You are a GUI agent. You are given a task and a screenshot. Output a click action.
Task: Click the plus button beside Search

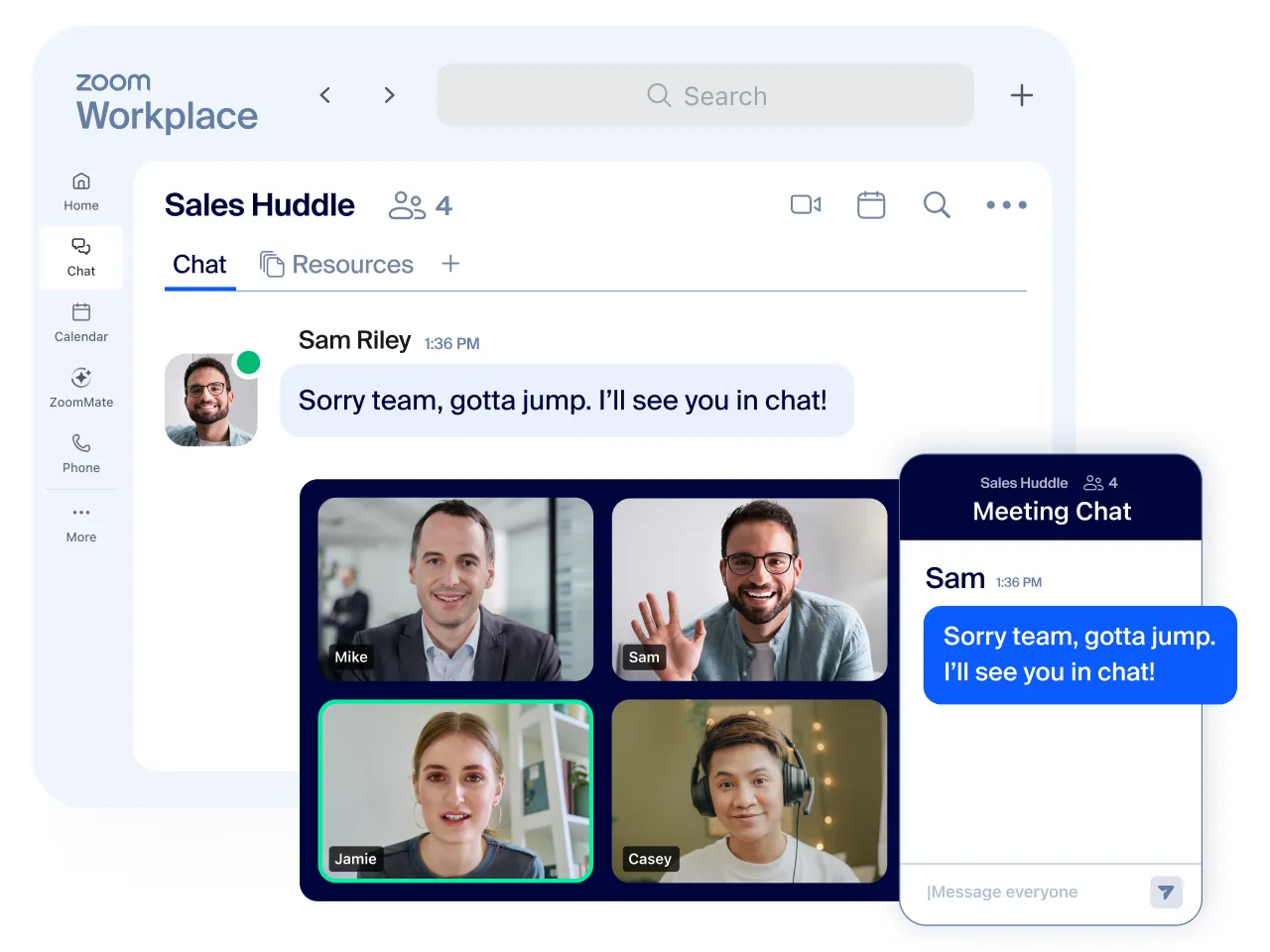1022,95
